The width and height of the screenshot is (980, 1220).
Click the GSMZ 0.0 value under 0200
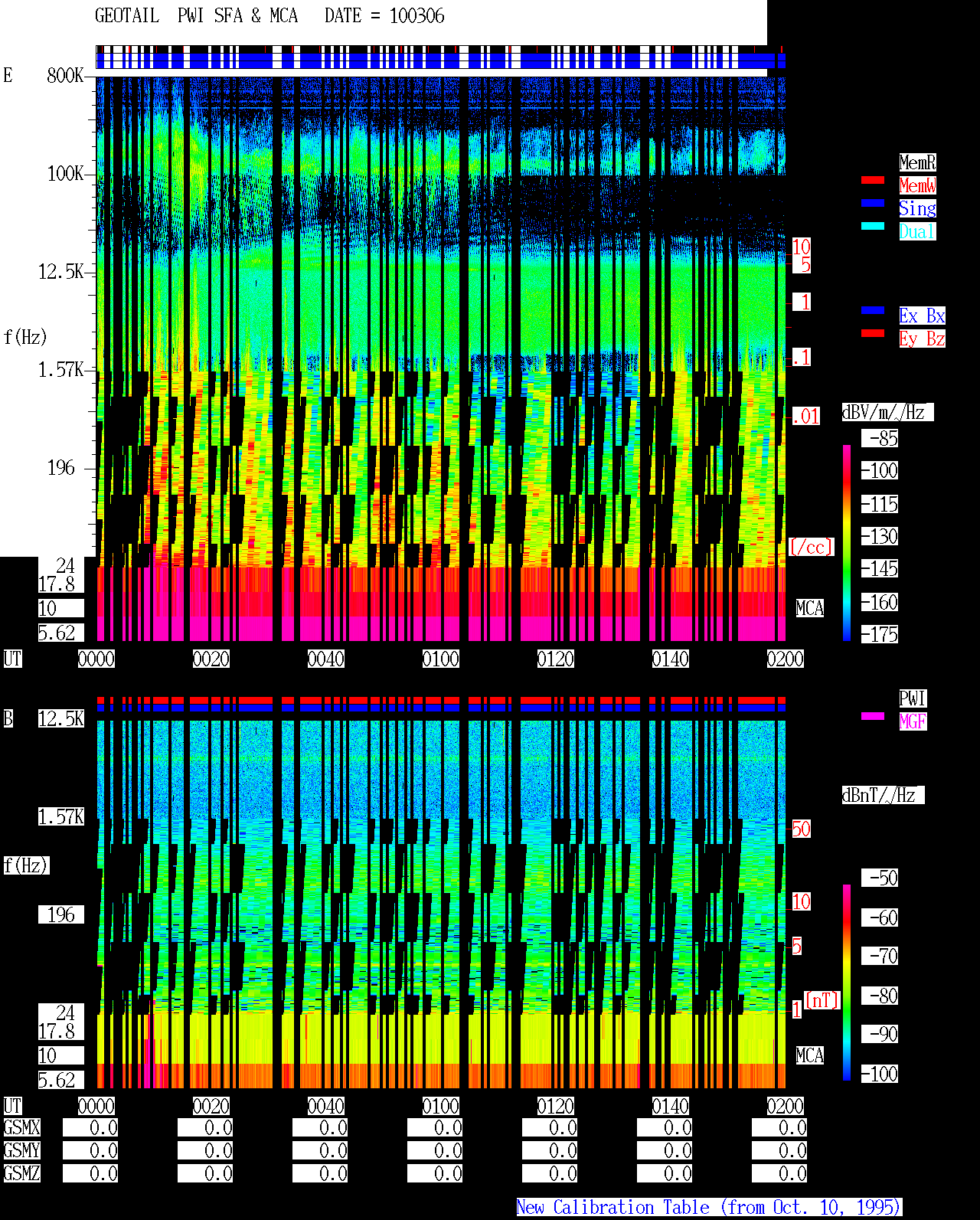[779, 1173]
